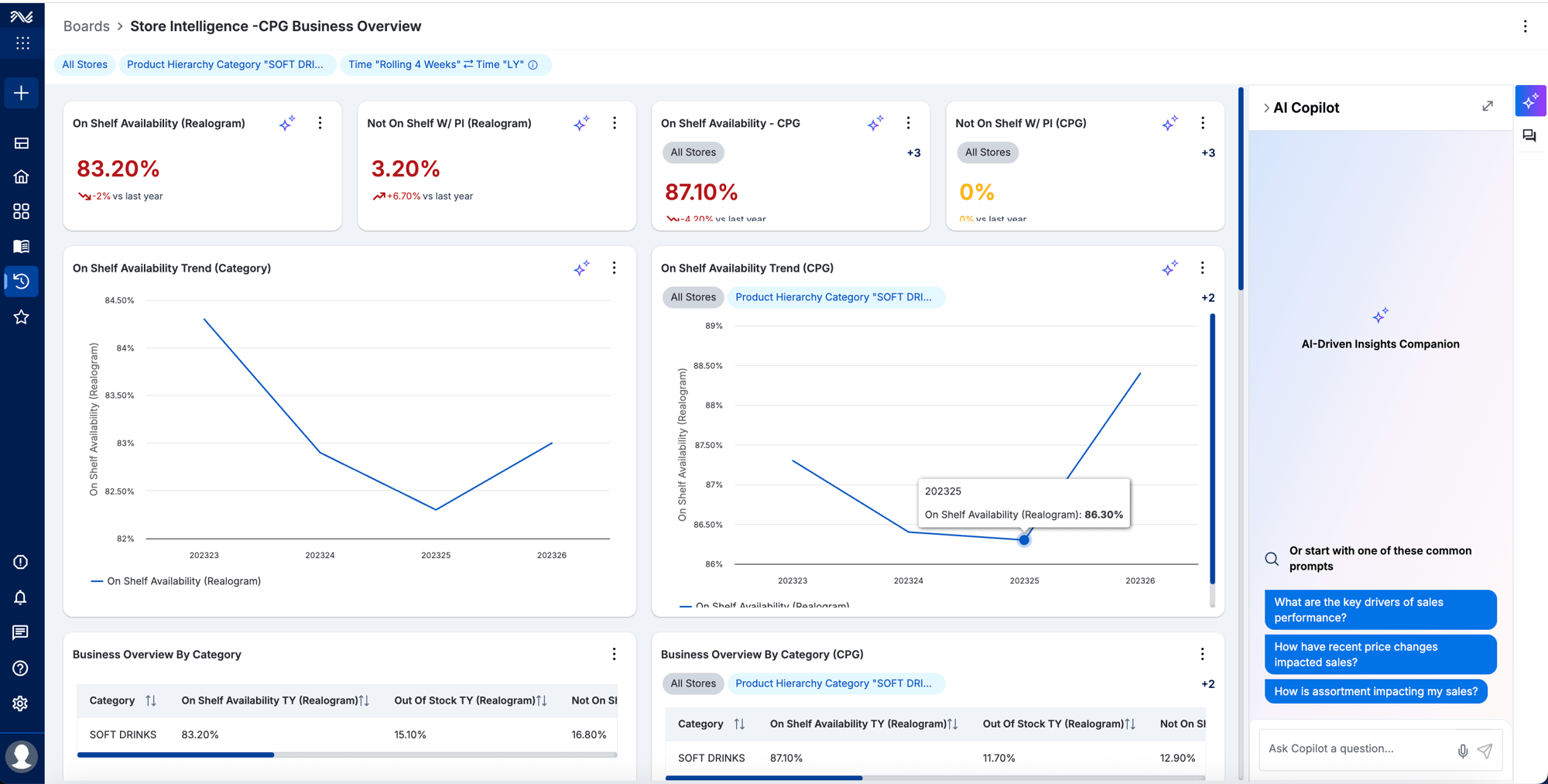1548x784 pixels.
Task: Open AI insights for Not On Shelf W/ PI (Realogram)
Action: tap(581, 123)
